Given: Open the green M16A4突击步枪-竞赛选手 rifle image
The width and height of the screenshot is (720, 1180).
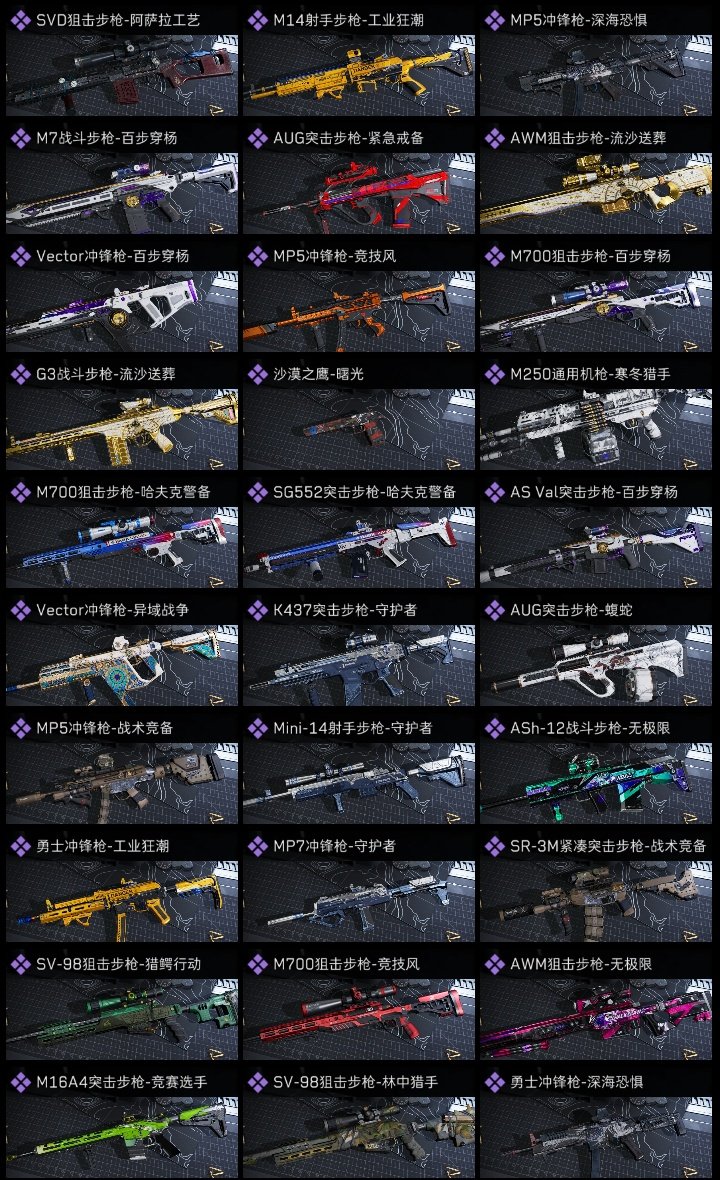Looking at the screenshot, I should coord(122,1137).
